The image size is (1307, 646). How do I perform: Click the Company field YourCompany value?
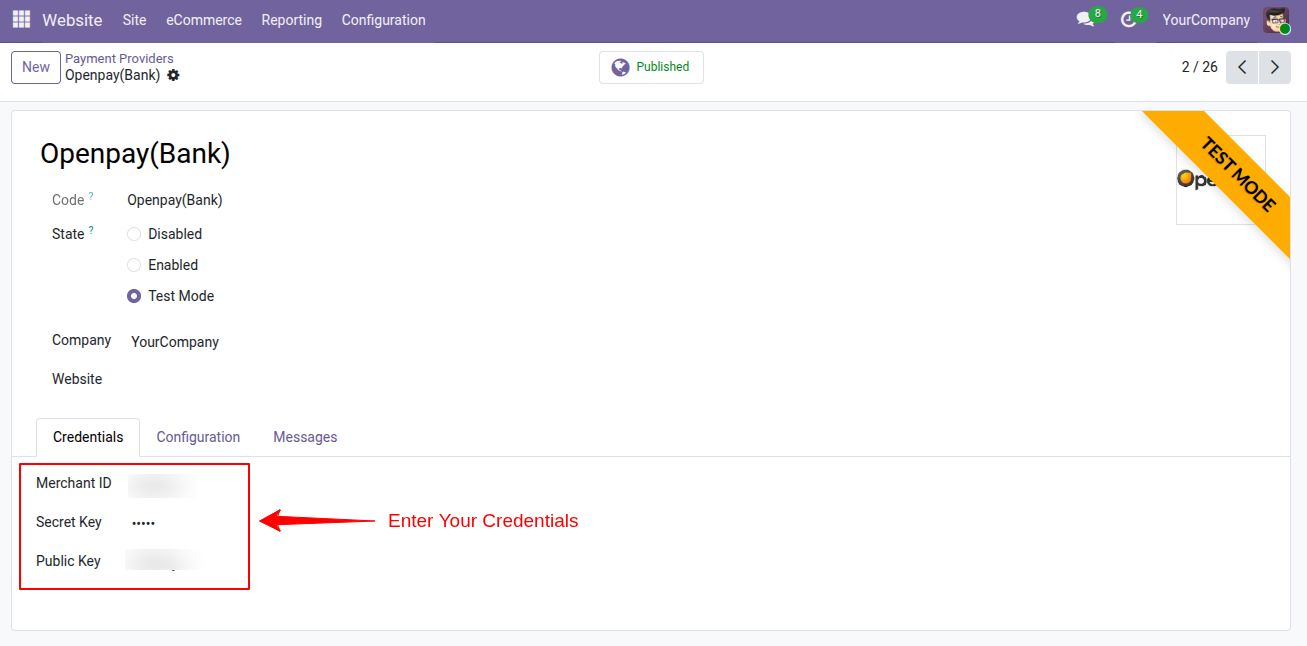175,342
